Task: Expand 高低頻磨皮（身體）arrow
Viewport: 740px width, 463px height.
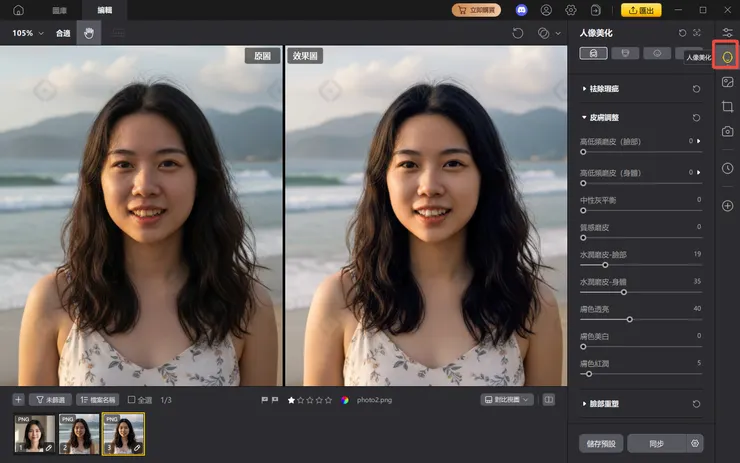Action: coord(699,172)
